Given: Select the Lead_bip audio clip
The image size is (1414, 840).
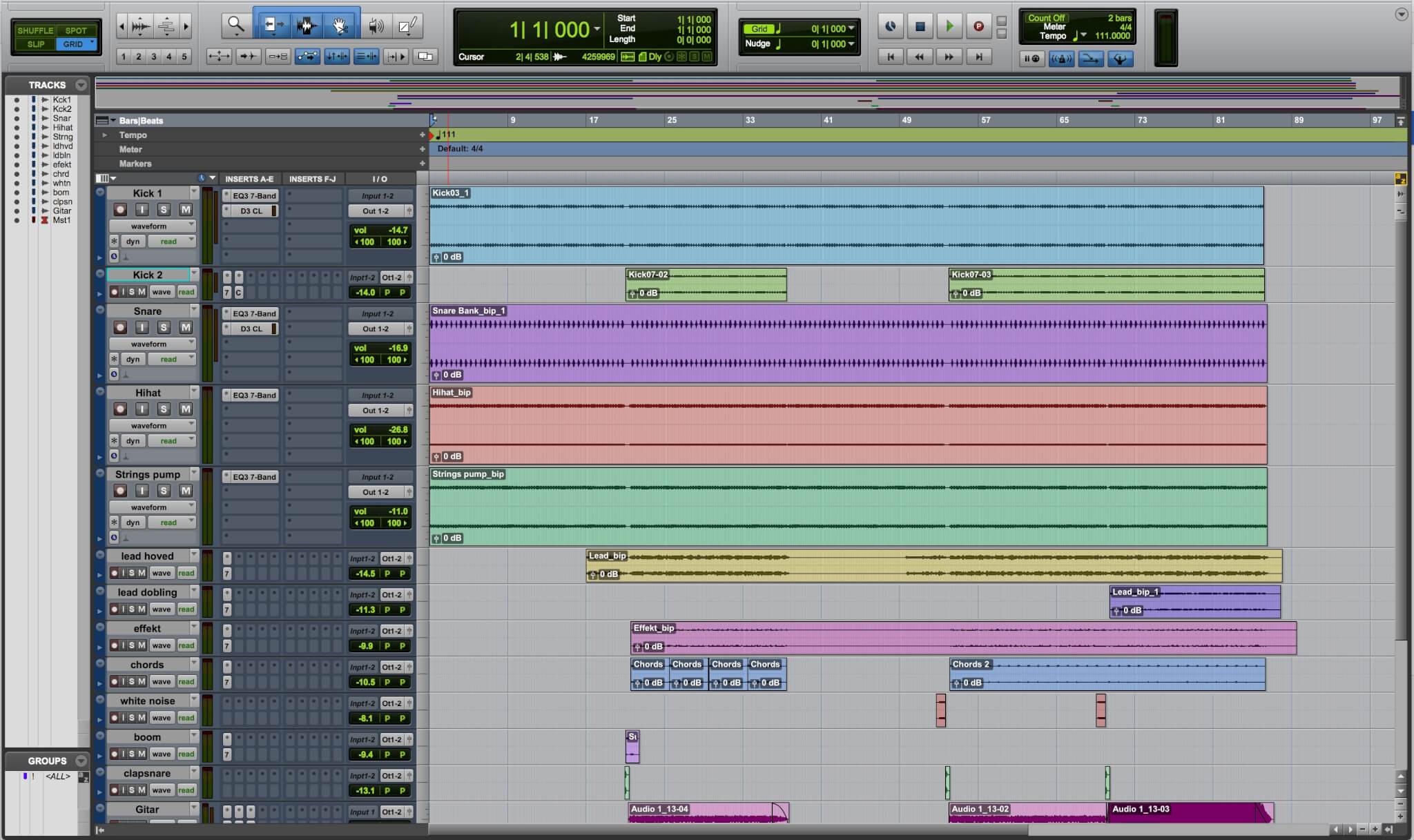Looking at the screenshot, I should pyautogui.click(x=933, y=565).
